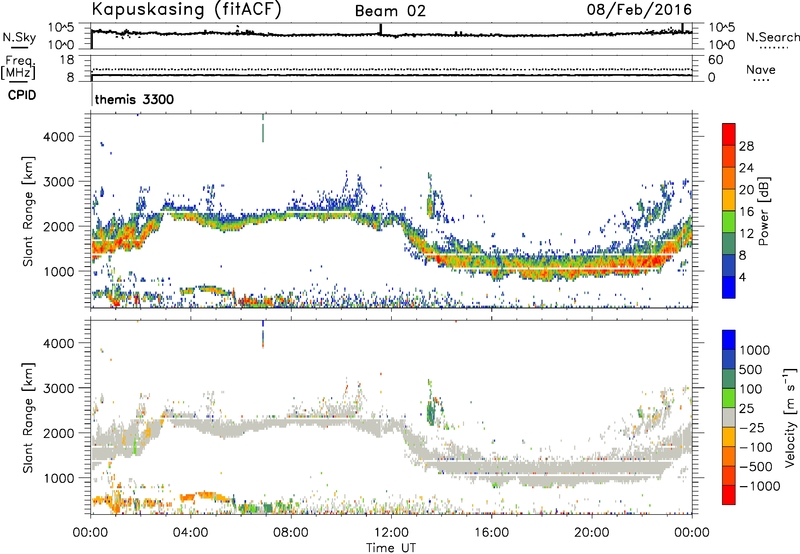This screenshot has width=800, height=554.
Task: Click the '18' frequency axis tick
Action: click(67, 60)
